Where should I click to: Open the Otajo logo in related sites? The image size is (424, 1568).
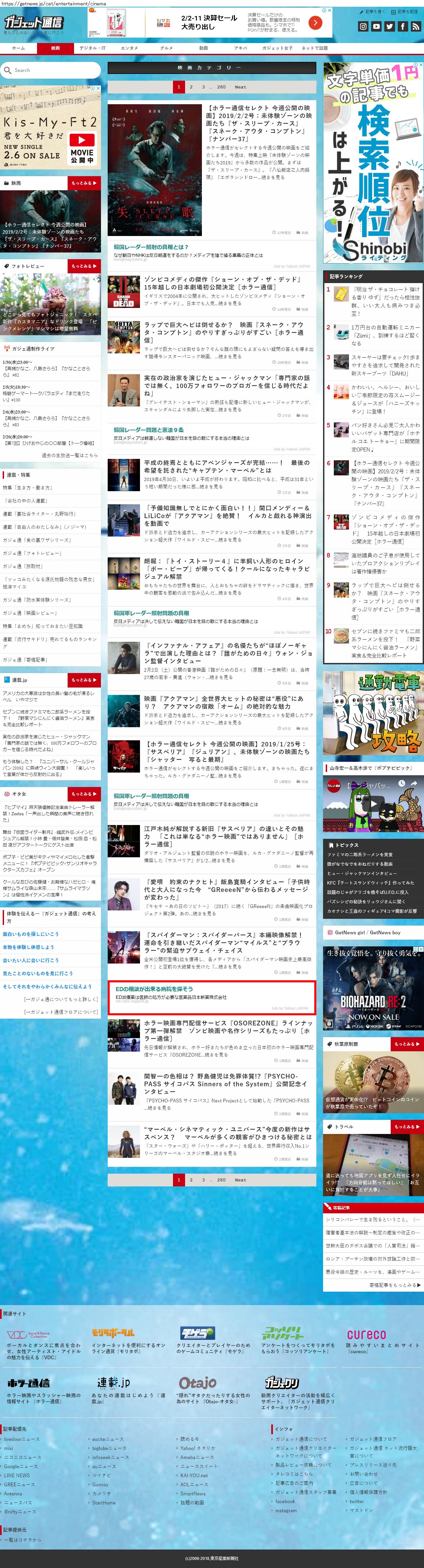pos(198,1382)
